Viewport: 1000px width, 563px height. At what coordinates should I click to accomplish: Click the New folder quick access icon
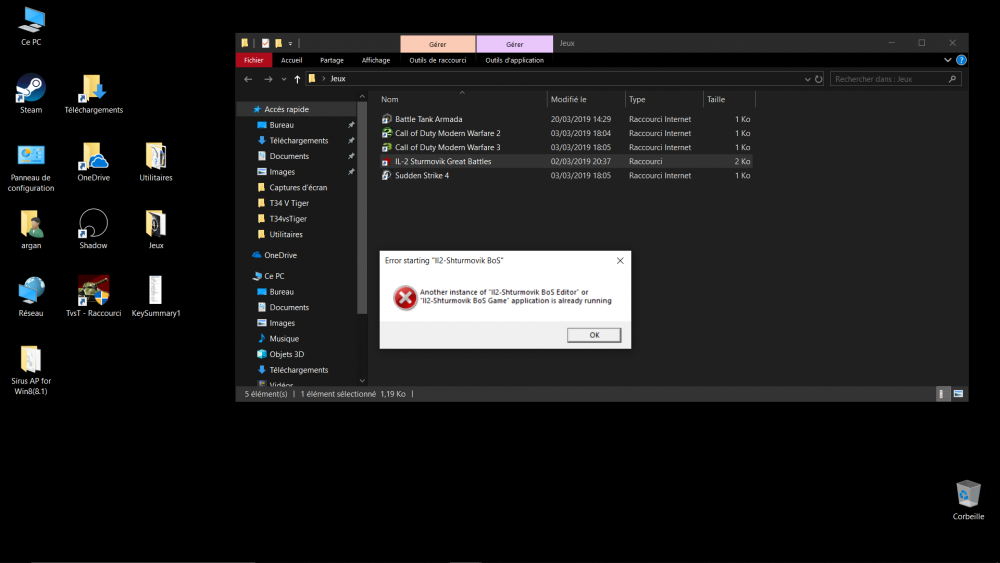pyautogui.click(x=279, y=43)
